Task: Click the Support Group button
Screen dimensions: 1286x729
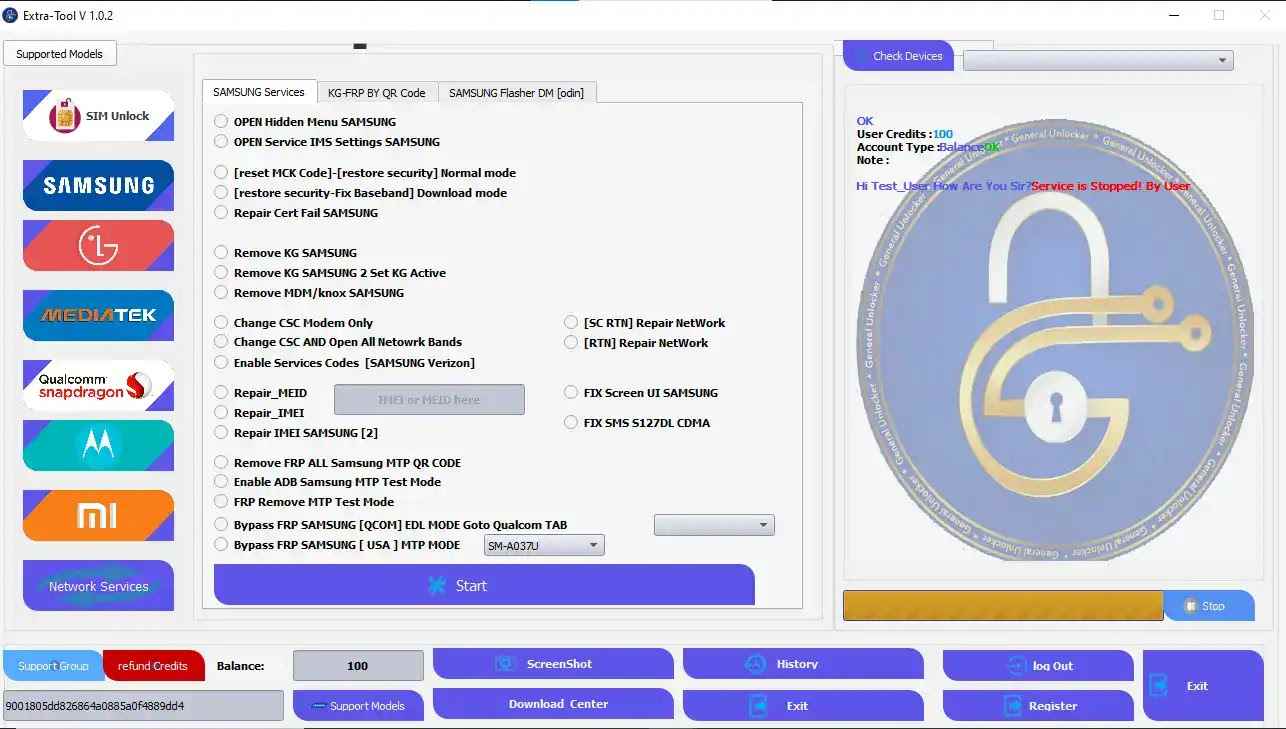Action: [x=53, y=666]
